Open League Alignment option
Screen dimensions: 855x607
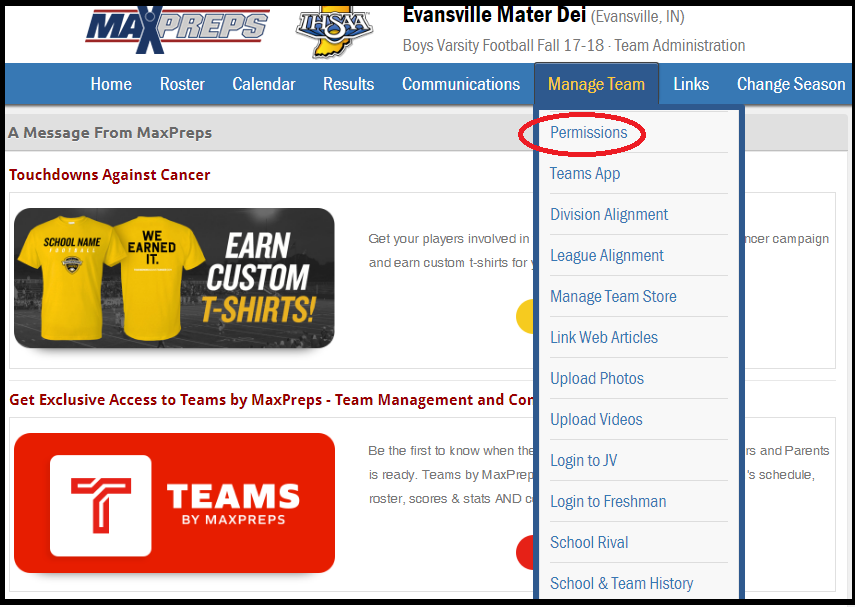pos(607,255)
